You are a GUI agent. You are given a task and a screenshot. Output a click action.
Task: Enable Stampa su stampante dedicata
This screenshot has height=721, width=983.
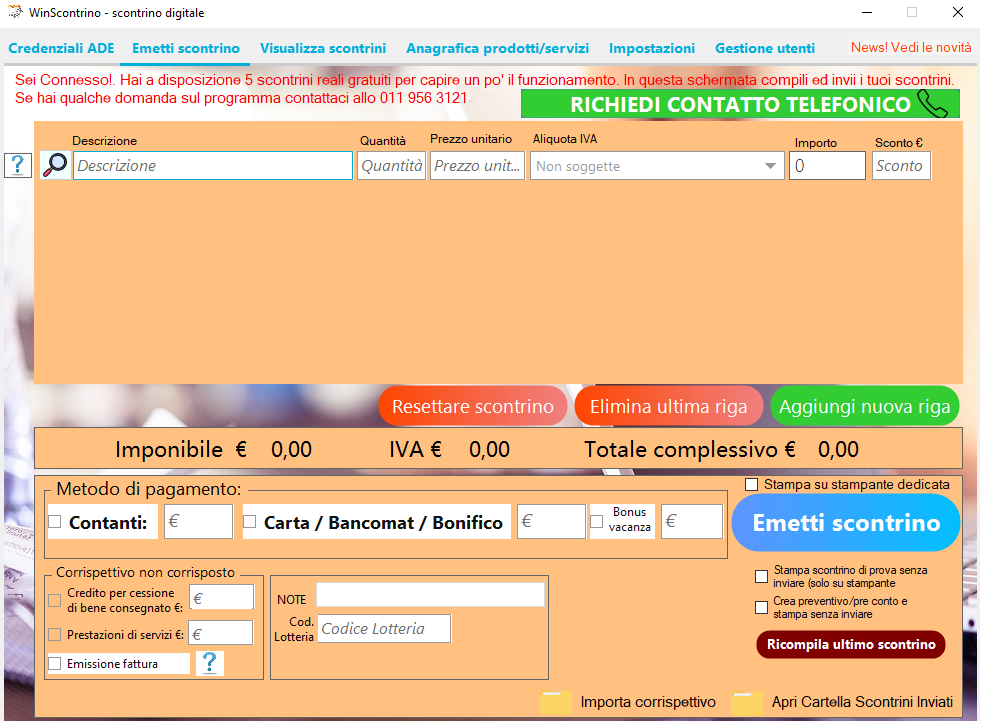point(751,485)
